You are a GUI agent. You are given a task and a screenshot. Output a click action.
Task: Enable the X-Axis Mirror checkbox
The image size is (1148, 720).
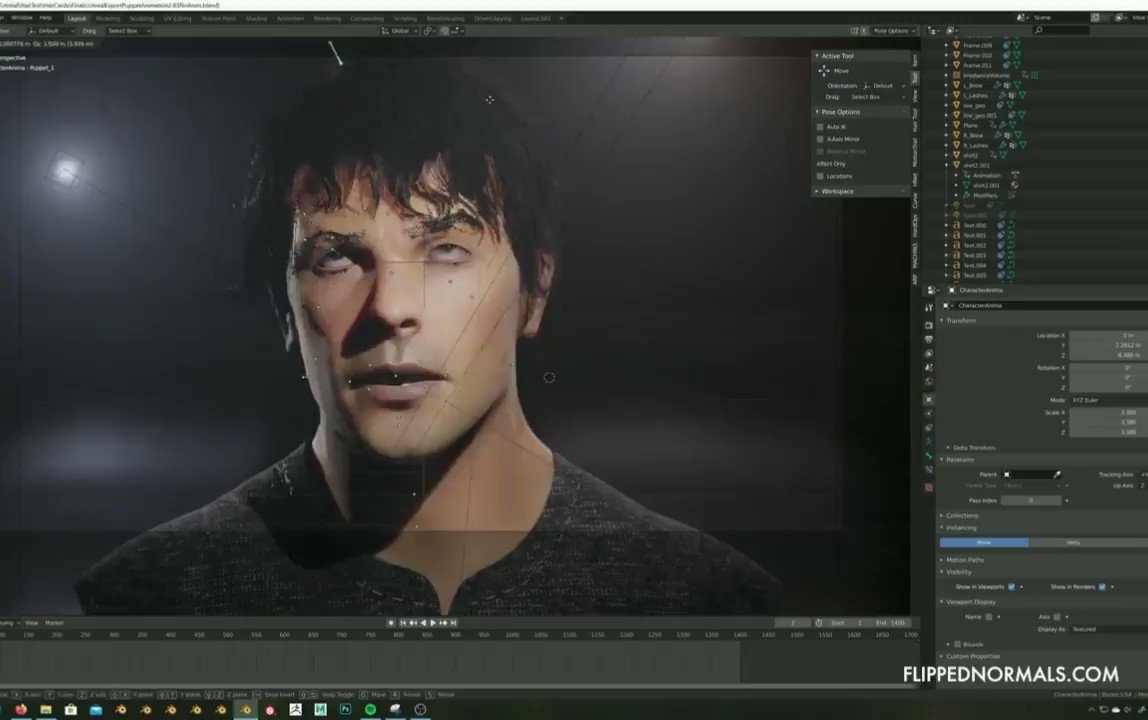click(820, 139)
